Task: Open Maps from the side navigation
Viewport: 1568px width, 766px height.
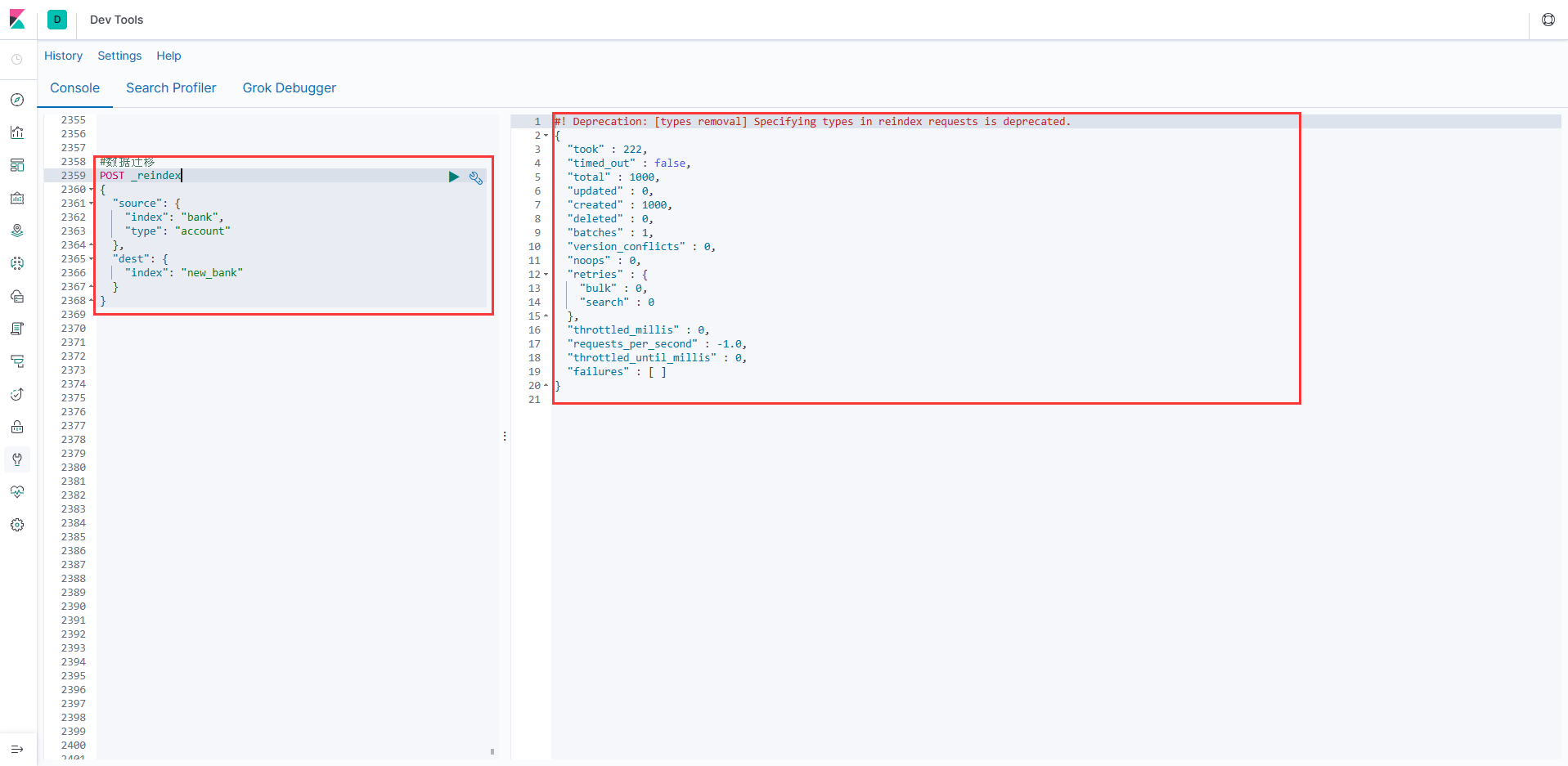Action: [17, 231]
